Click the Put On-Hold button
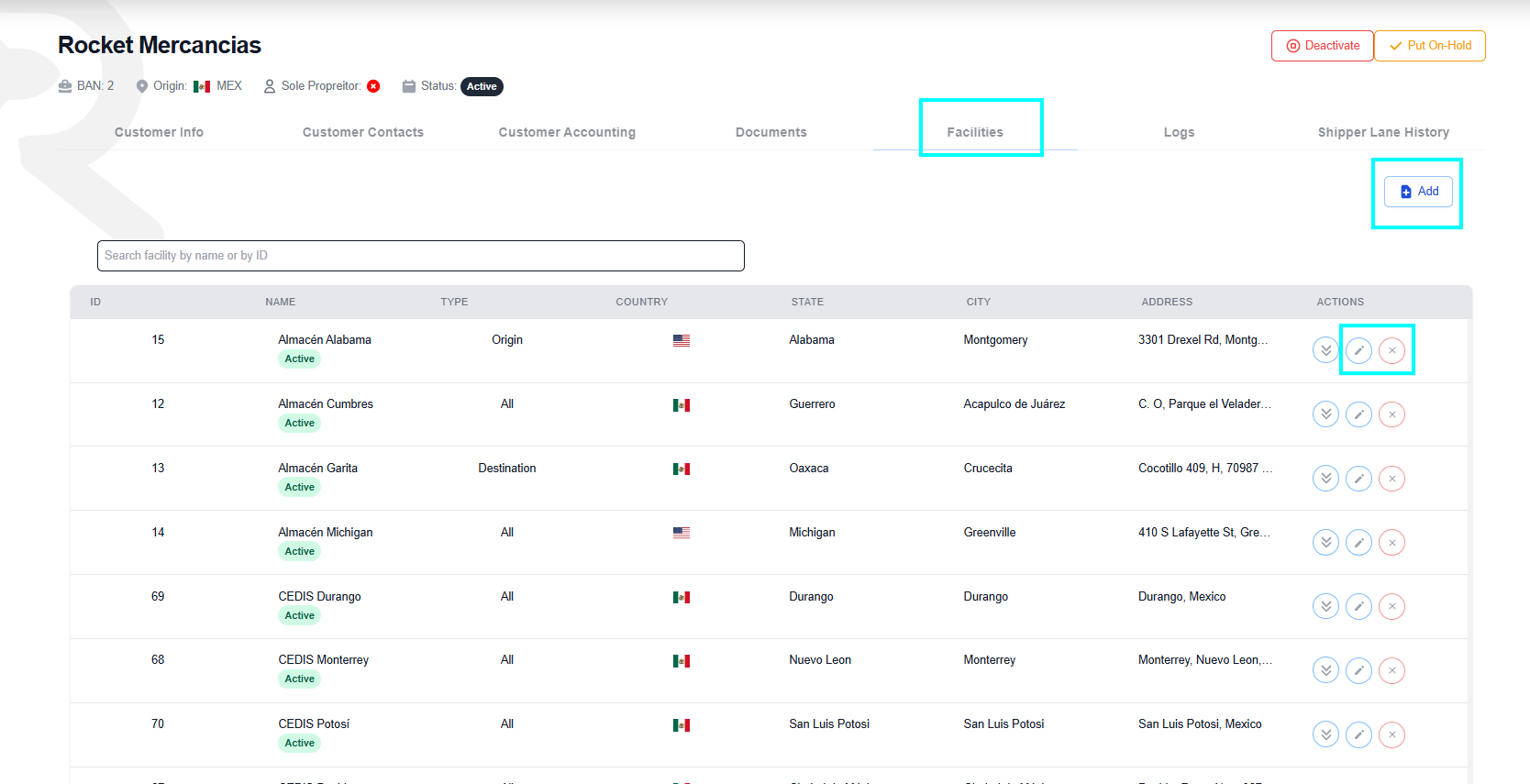Viewport: 1530px width, 784px height. pyautogui.click(x=1430, y=46)
